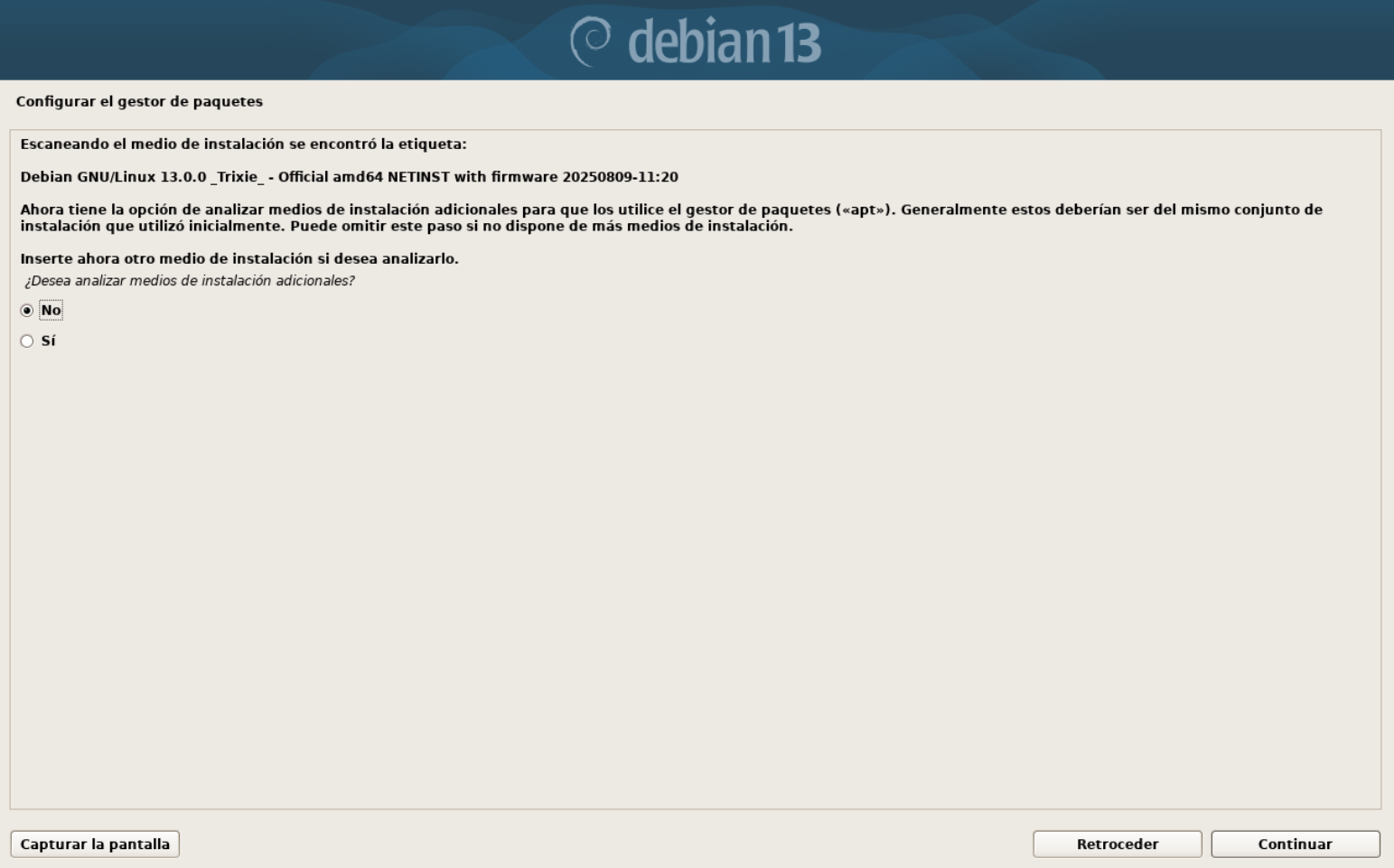Click the "Sí" option text label

pos(48,341)
